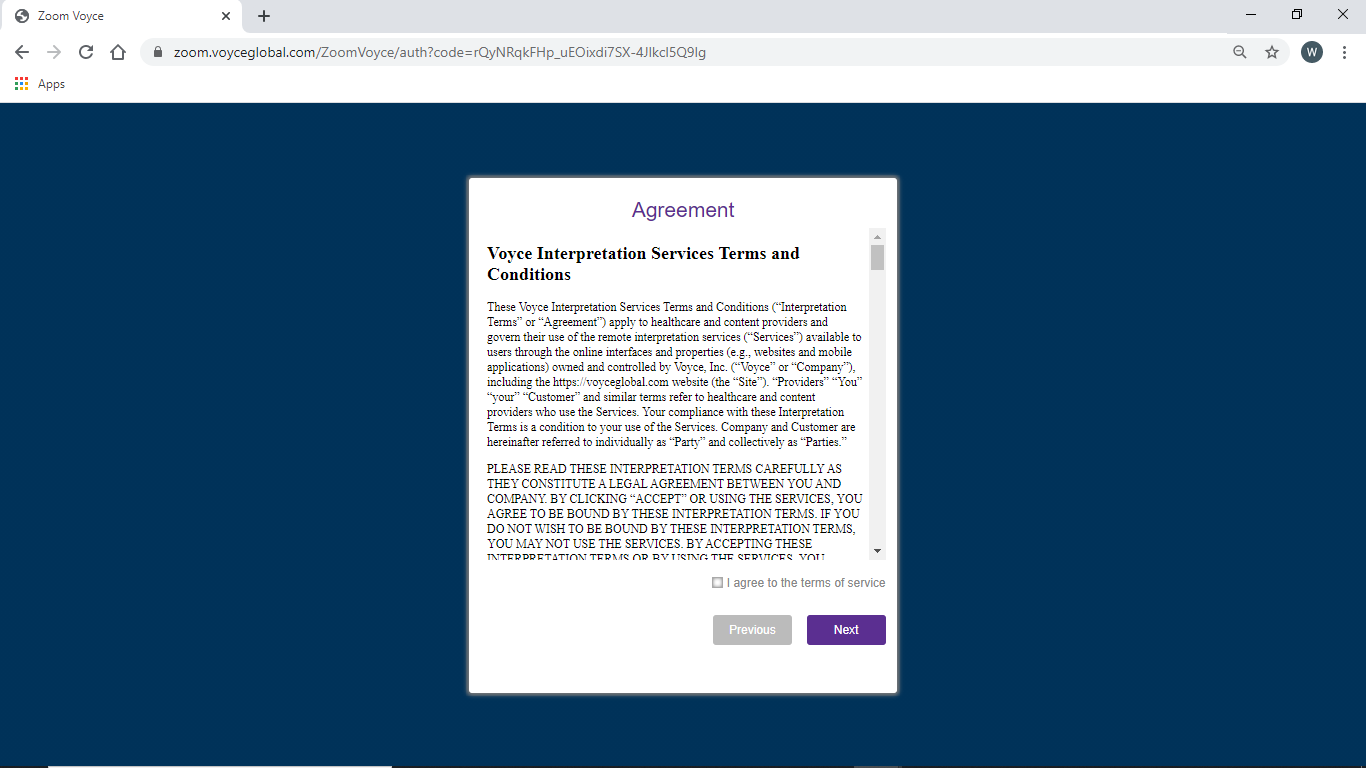1366x768 pixels.
Task: Bookmark this page with the star
Action: (x=1272, y=52)
